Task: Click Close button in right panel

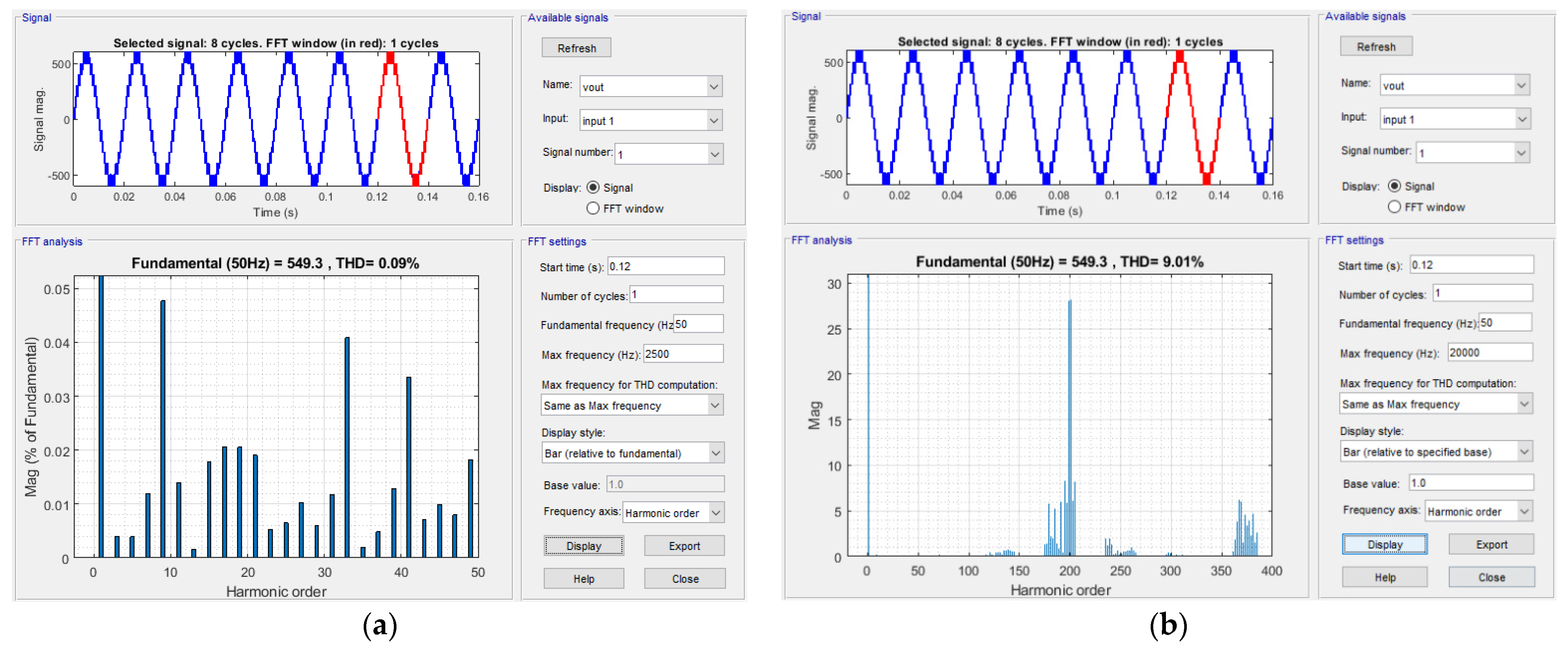Action: pyautogui.click(x=1491, y=577)
